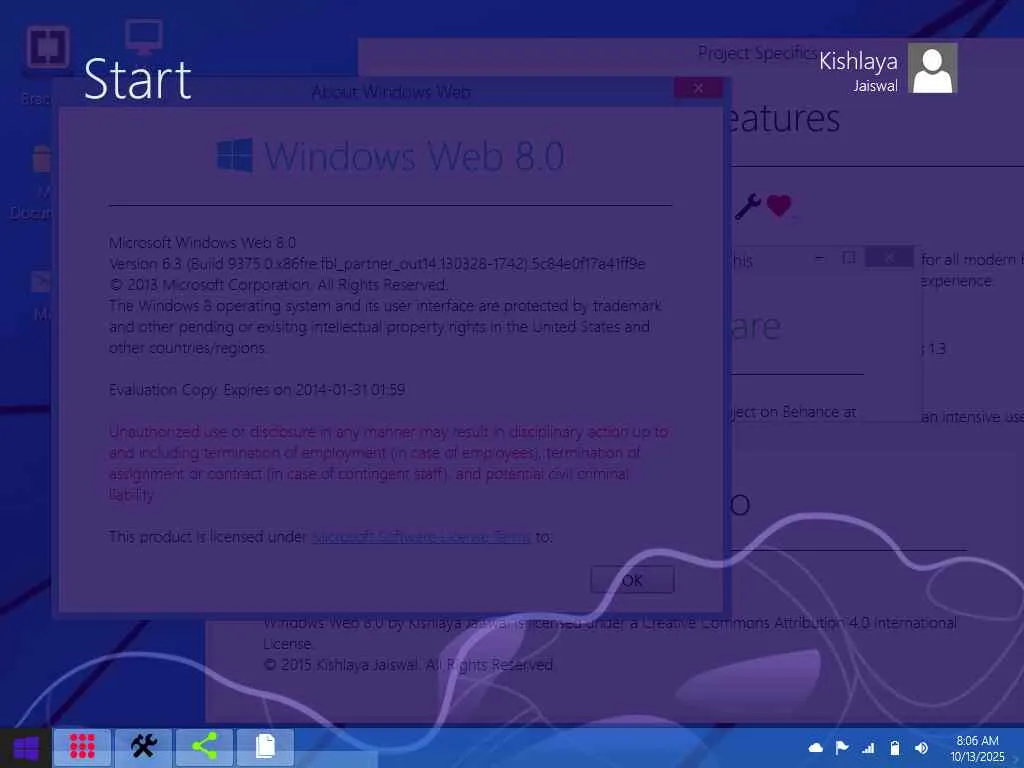Select the Unauthorized use warning paragraph

[x=389, y=463]
